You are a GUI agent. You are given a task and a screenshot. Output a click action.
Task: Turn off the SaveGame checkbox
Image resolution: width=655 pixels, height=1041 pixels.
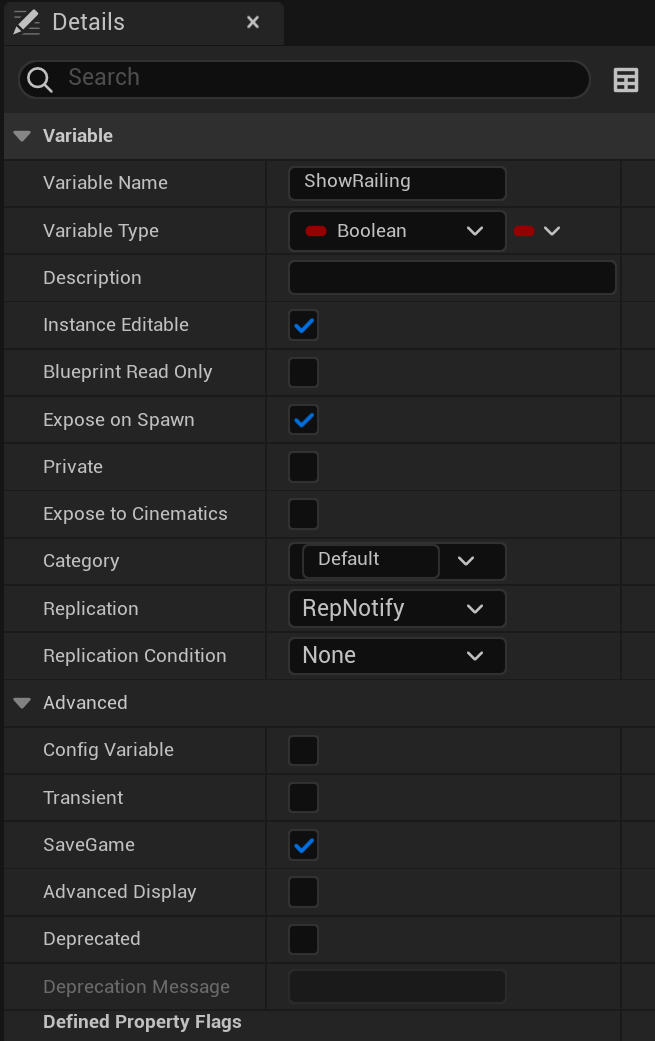(304, 845)
